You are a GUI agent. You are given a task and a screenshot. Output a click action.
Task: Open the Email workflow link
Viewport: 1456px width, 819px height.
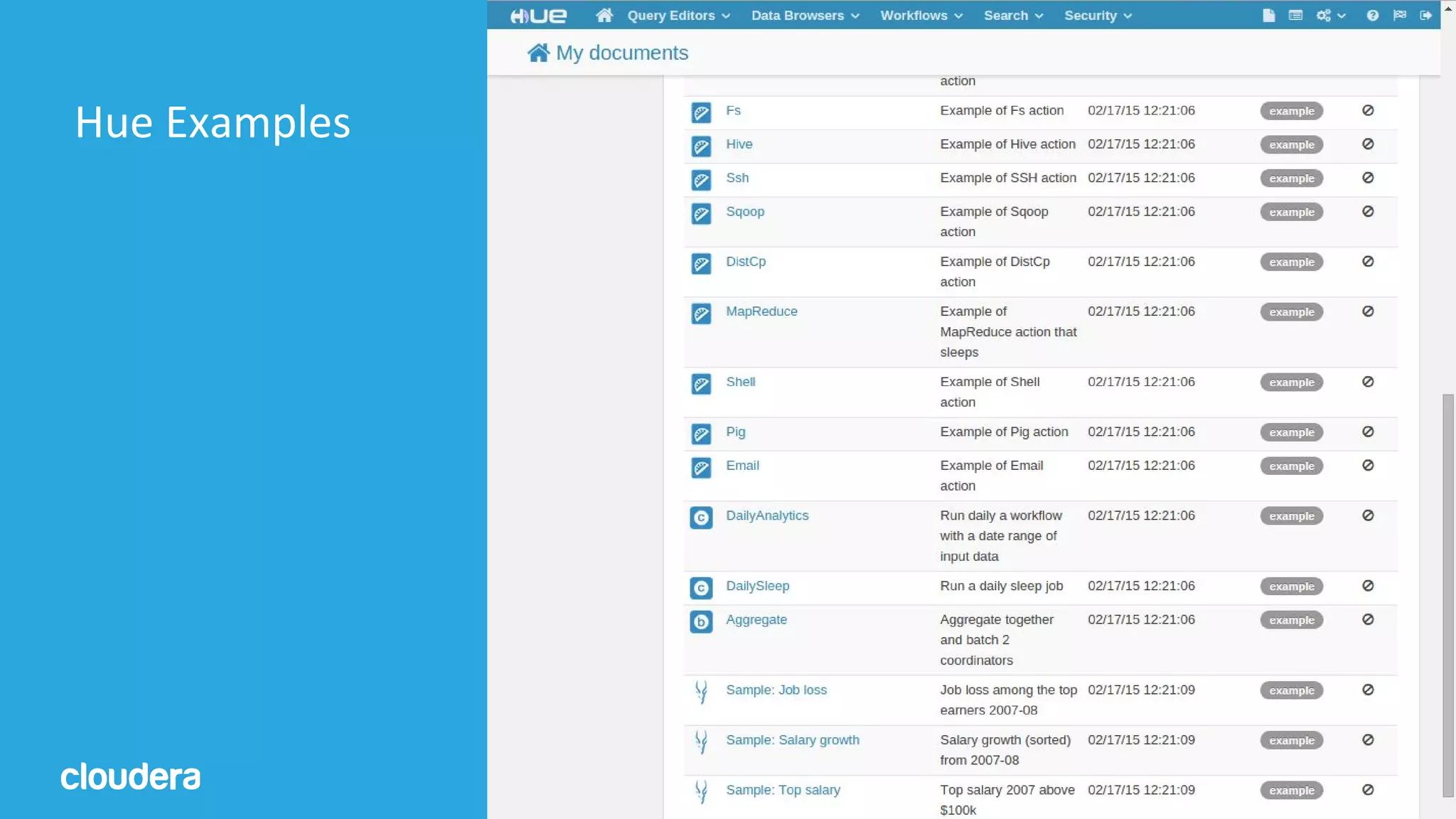click(x=742, y=466)
